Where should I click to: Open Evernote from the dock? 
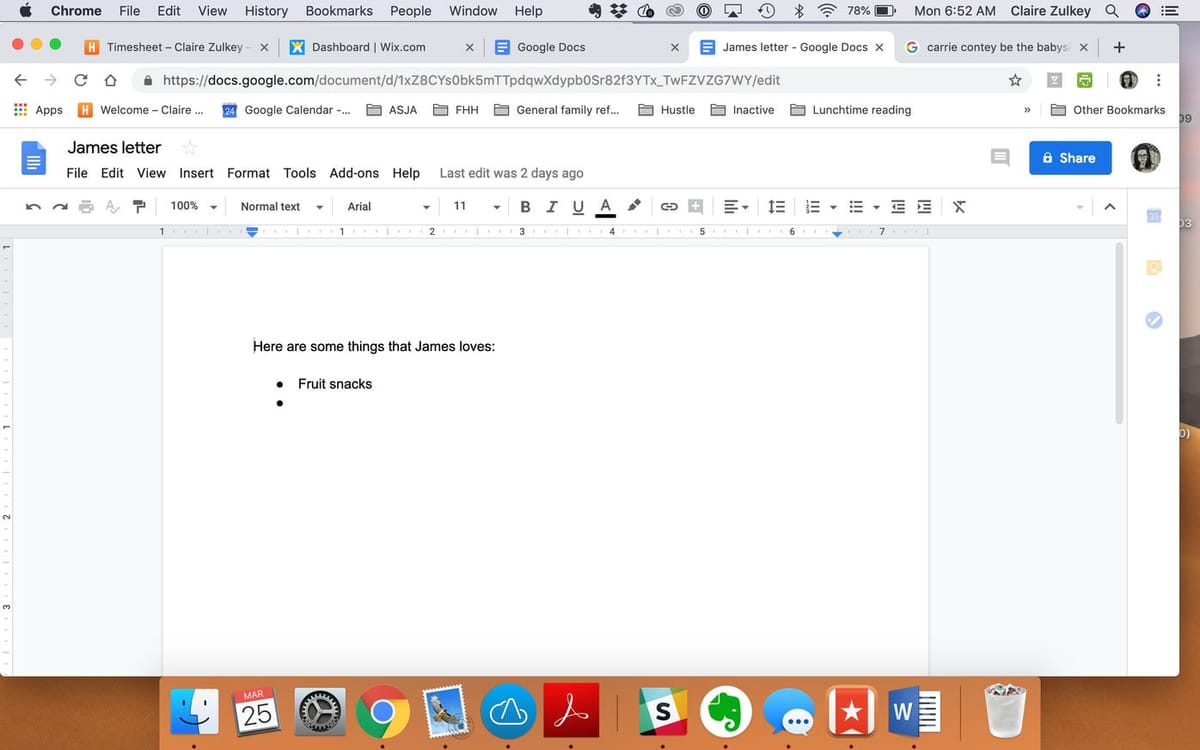pyautogui.click(x=725, y=711)
